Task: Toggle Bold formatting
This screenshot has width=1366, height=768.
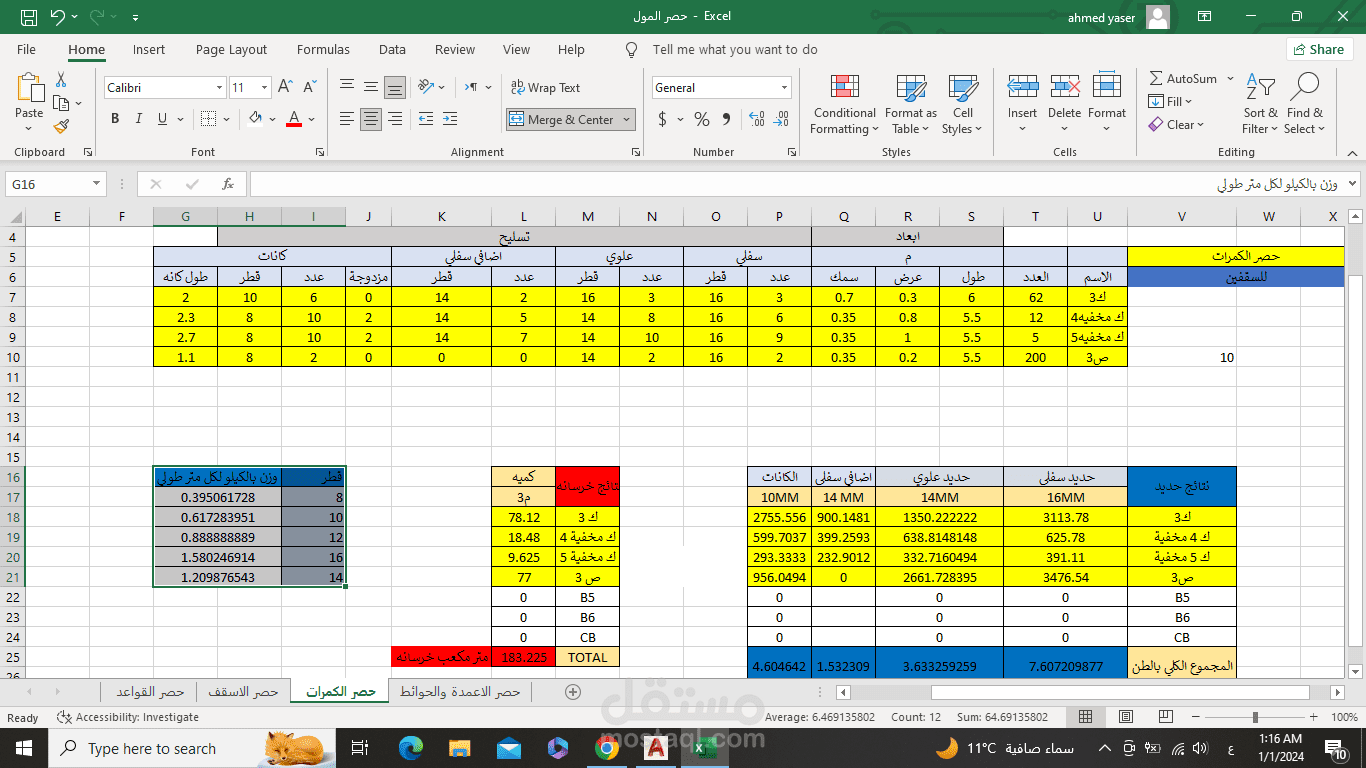Action: 115,119
